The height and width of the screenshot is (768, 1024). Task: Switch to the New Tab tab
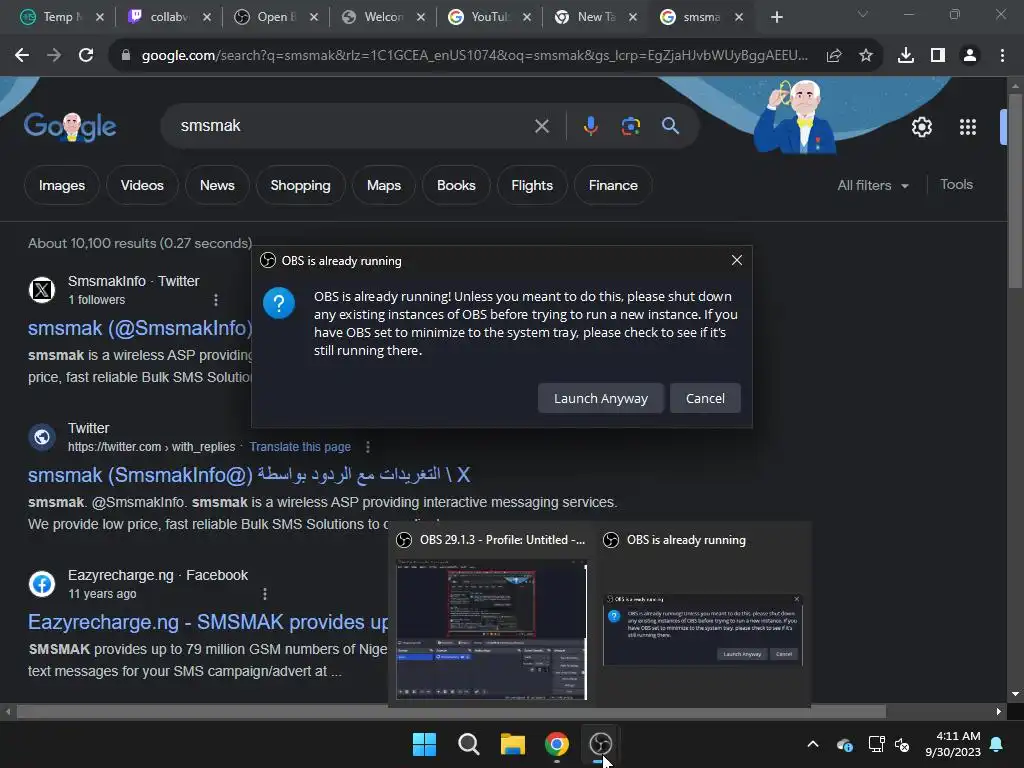pyautogui.click(x=594, y=17)
